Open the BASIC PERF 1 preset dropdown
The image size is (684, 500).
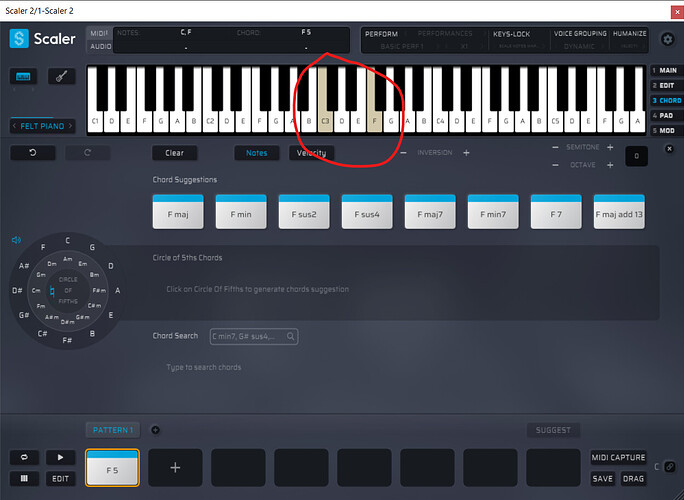[402, 46]
